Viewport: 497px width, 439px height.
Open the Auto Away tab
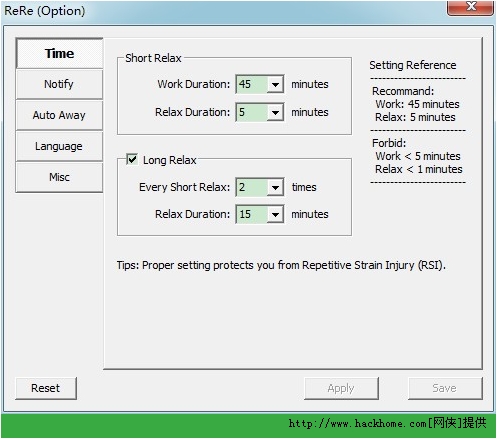pyautogui.click(x=59, y=115)
